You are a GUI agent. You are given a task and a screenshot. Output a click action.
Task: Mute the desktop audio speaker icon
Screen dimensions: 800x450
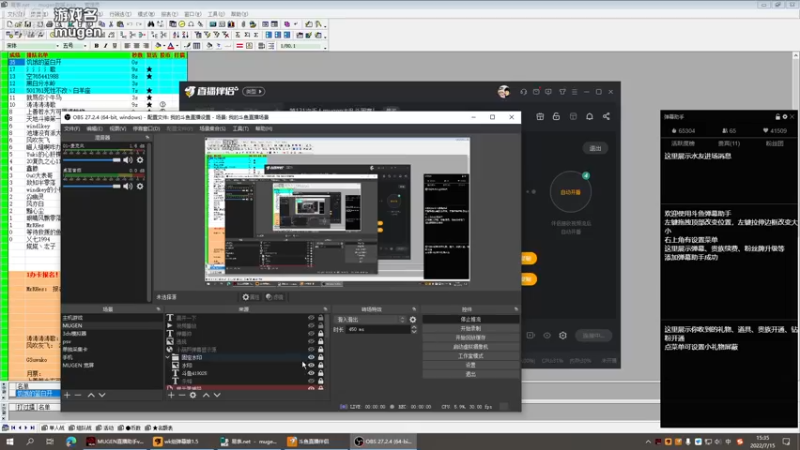coord(128,186)
